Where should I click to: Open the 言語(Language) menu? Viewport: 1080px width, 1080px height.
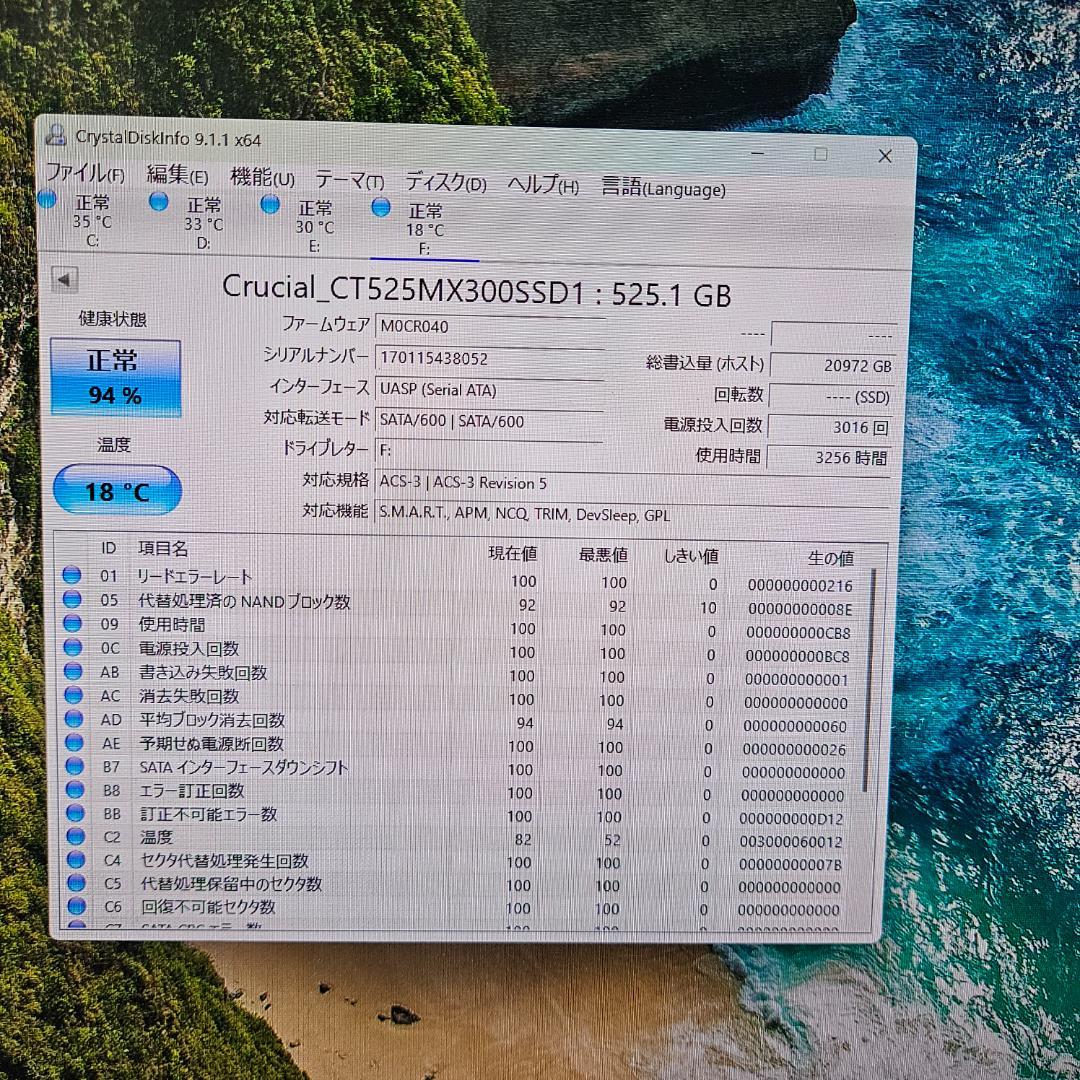pos(663,188)
